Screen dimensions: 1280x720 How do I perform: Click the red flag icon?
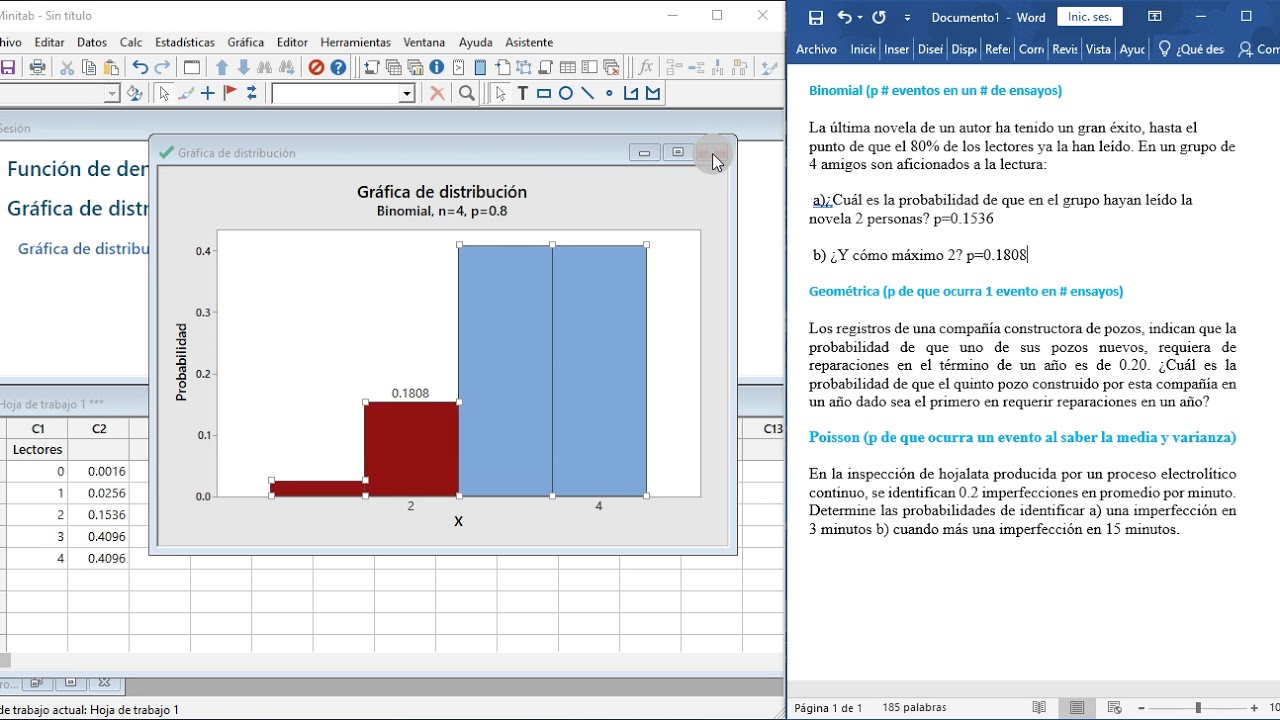[229, 93]
